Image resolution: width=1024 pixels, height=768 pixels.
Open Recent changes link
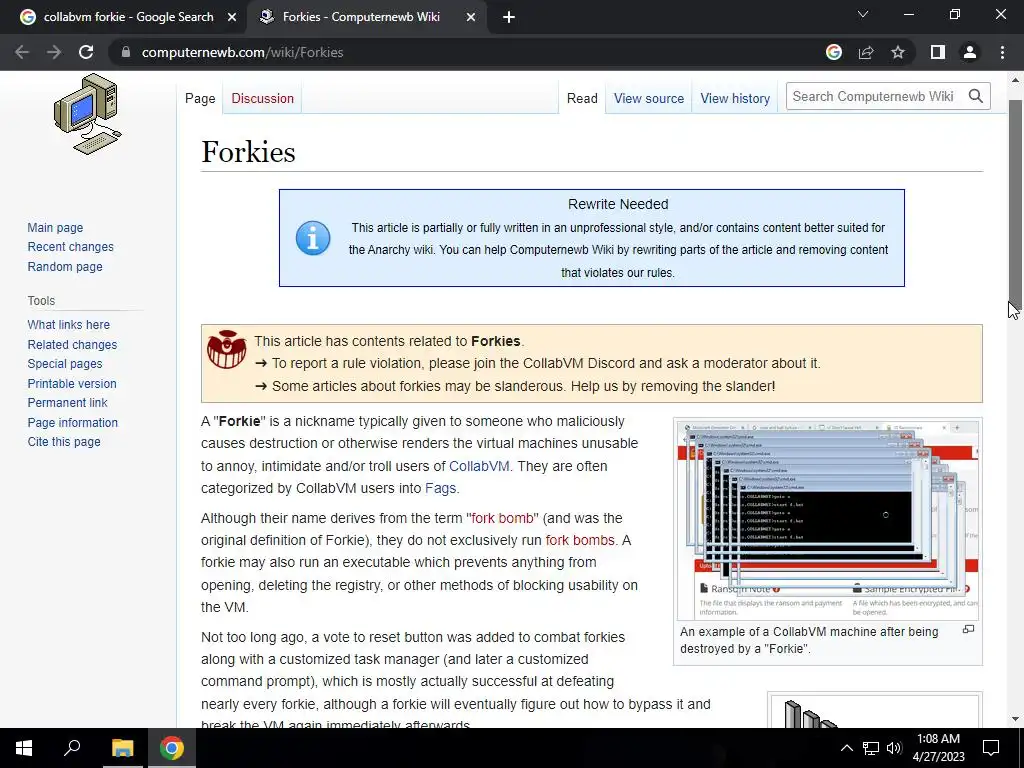pyautogui.click(x=71, y=247)
